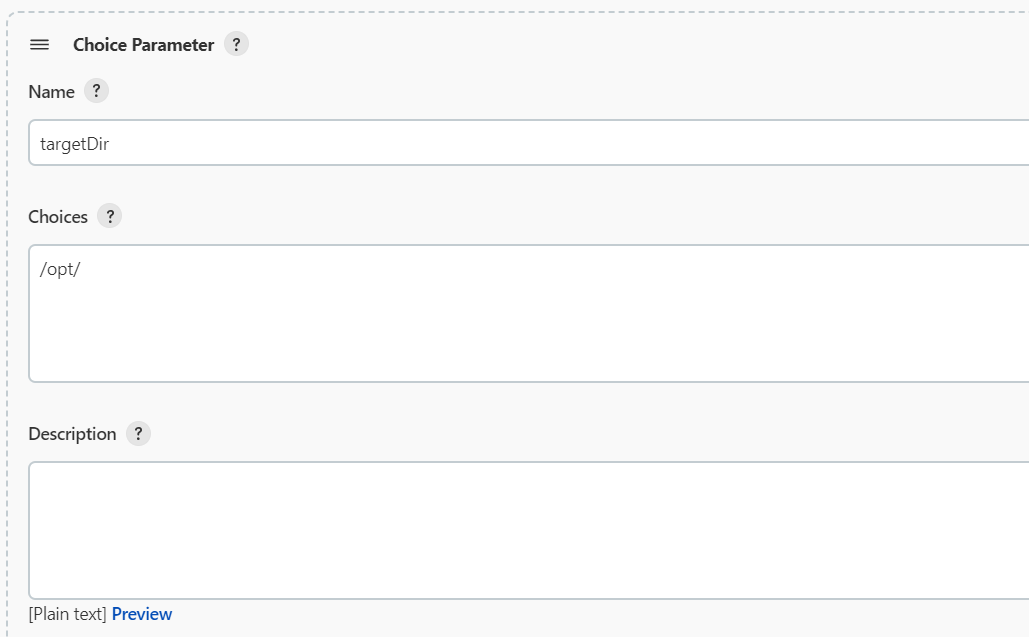This screenshot has height=637, width=1029.
Task: Show help for the Description field
Action: click(138, 433)
